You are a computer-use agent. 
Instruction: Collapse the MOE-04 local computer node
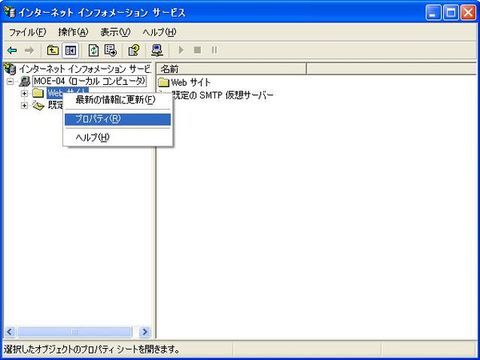pyautogui.click(x=10, y=81)
